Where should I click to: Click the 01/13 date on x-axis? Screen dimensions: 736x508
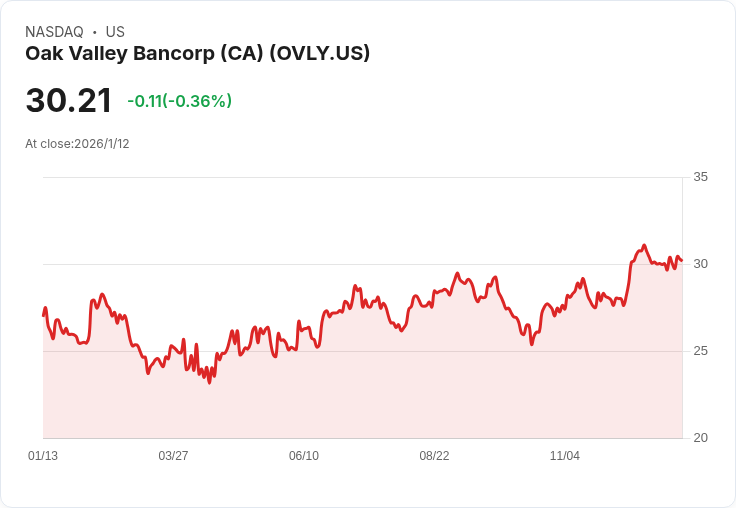(43, 456)
